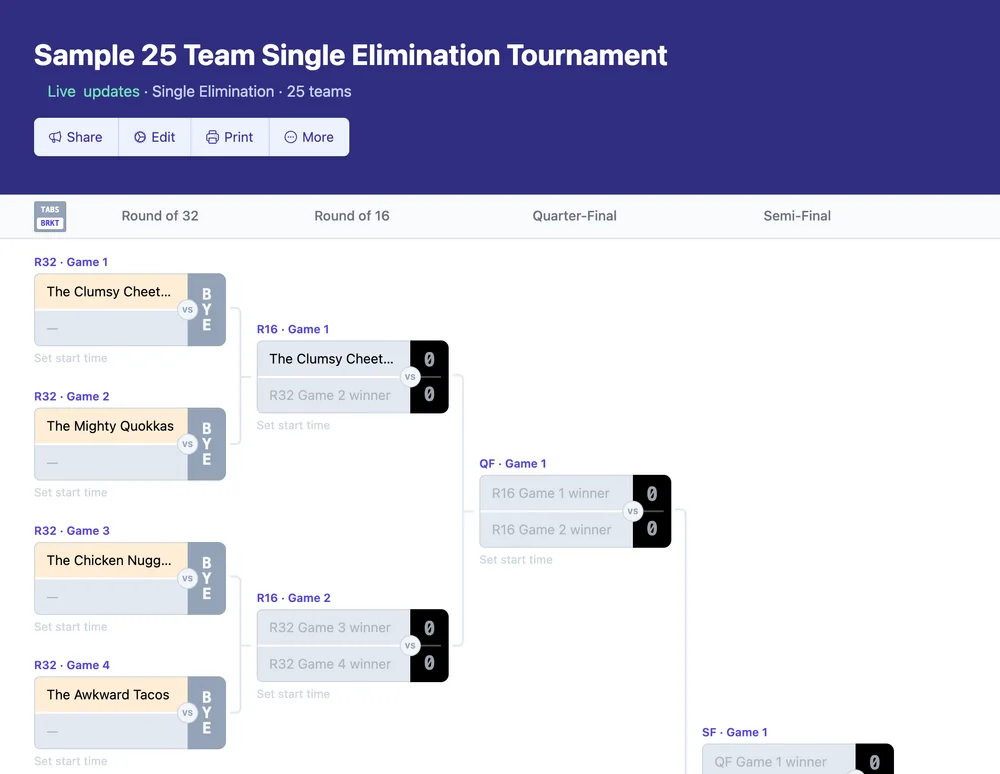The width and height of the screenshot is (1000, 774).
Task: Click the vs badge on QF Game 1
Action: [632, 511]
